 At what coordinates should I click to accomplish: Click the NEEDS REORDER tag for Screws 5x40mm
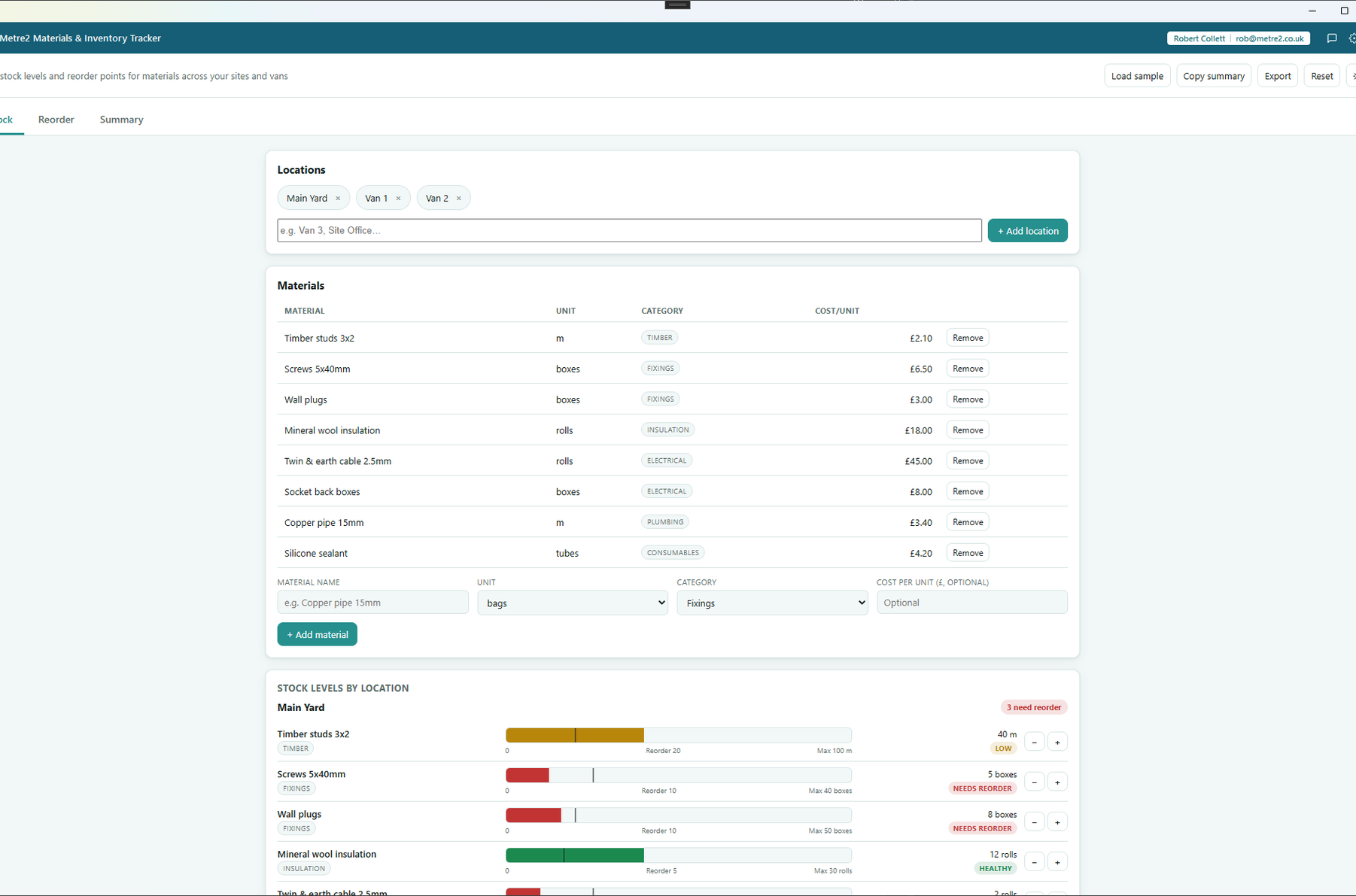coord(982,788)
